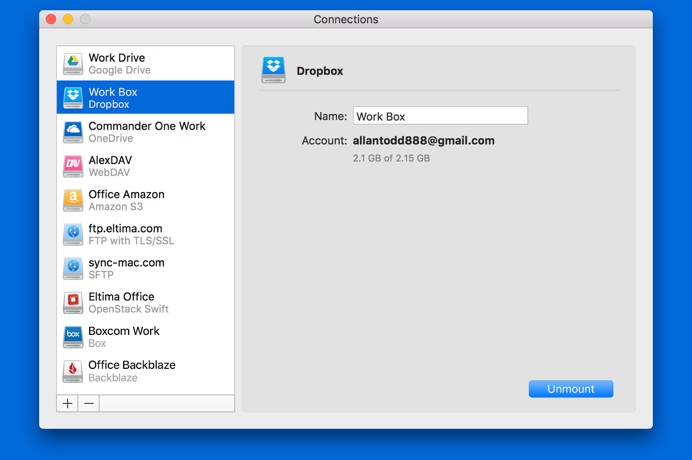692x460 pixels.
Task: Select the Work Box connection name
Action: (x=113, y=92)
